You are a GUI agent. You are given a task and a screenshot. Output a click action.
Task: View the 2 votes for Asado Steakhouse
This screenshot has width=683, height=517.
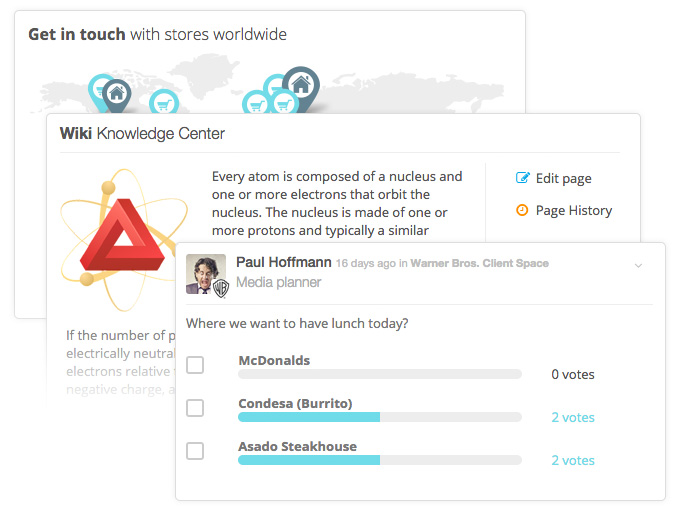573,460
